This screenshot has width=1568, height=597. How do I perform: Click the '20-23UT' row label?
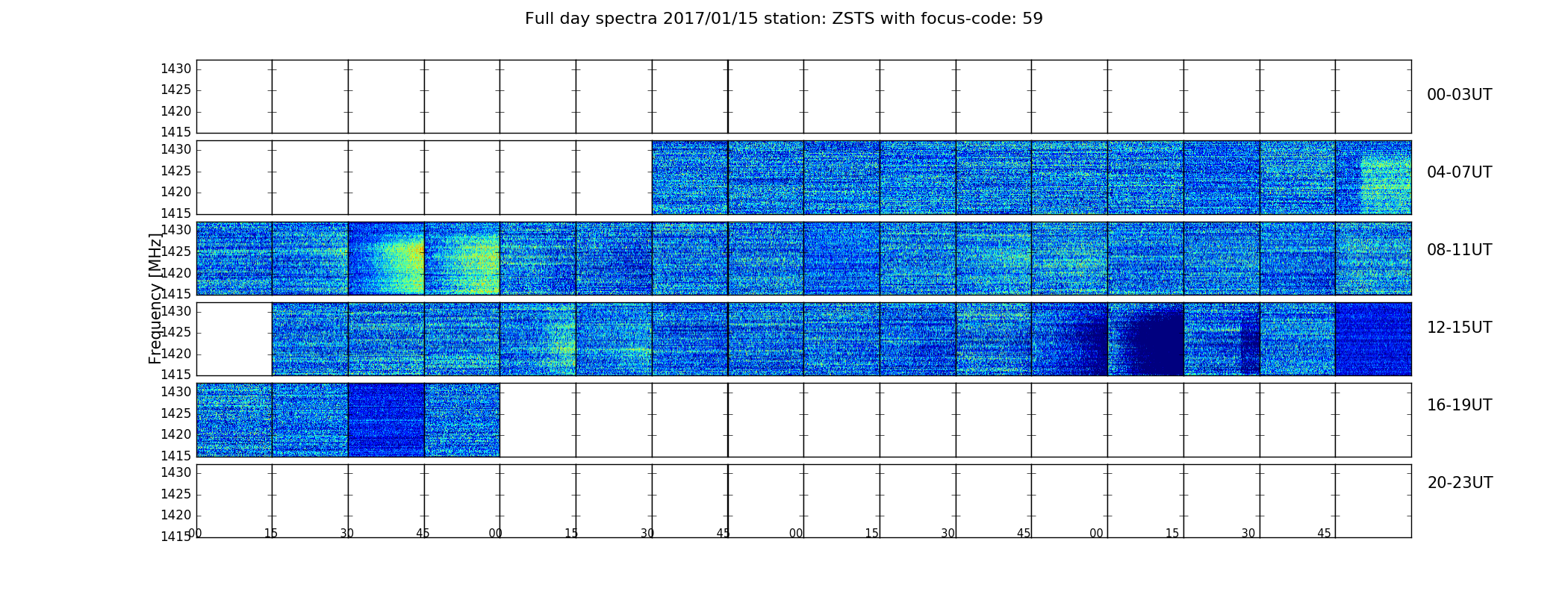coord(1460,483)
